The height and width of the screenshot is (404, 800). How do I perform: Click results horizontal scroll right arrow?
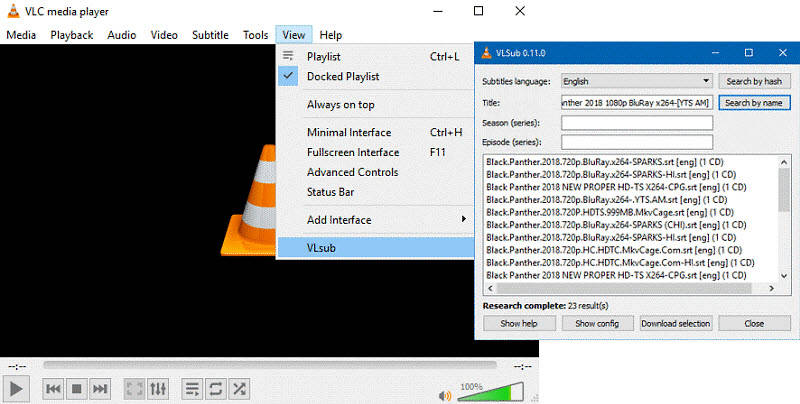[771, 288]
